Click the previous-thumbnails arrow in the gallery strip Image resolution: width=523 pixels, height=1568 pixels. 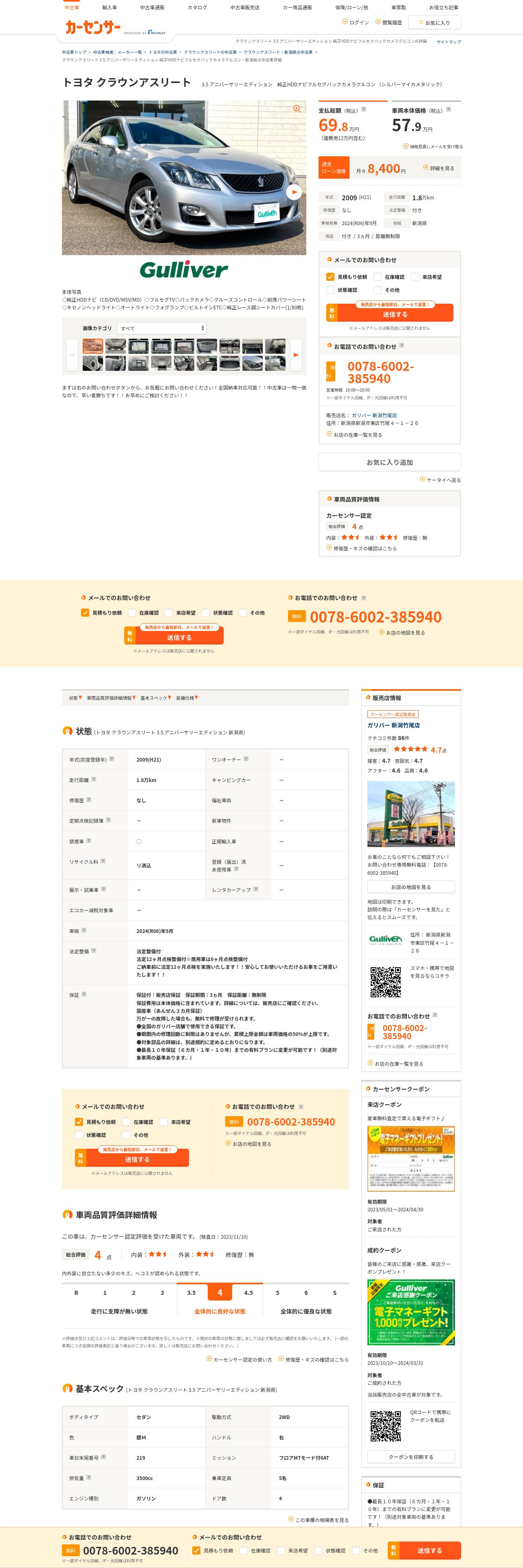pyautogui.click(x=72, y=354)
